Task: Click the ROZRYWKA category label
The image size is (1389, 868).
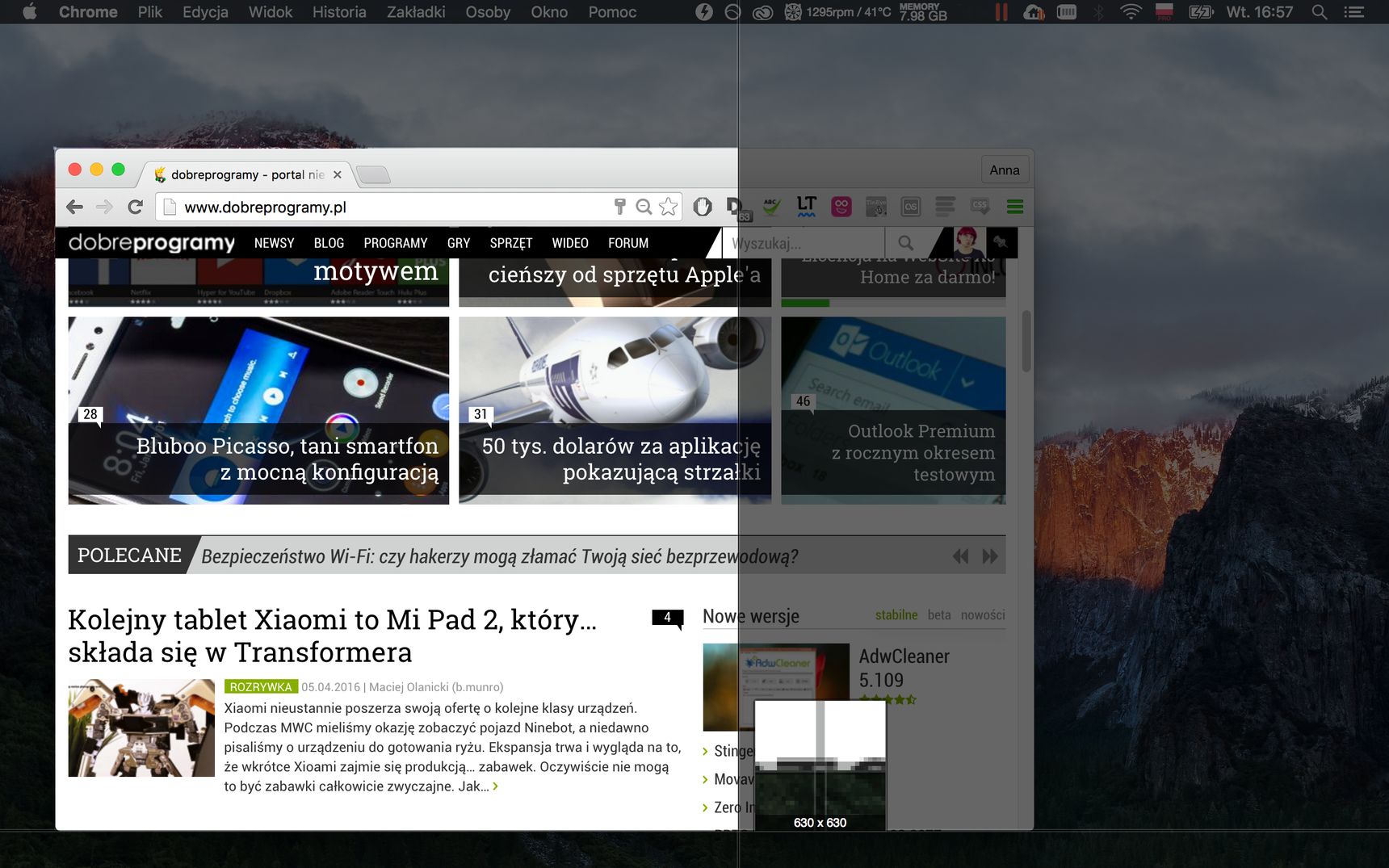Action: point(261,687)
